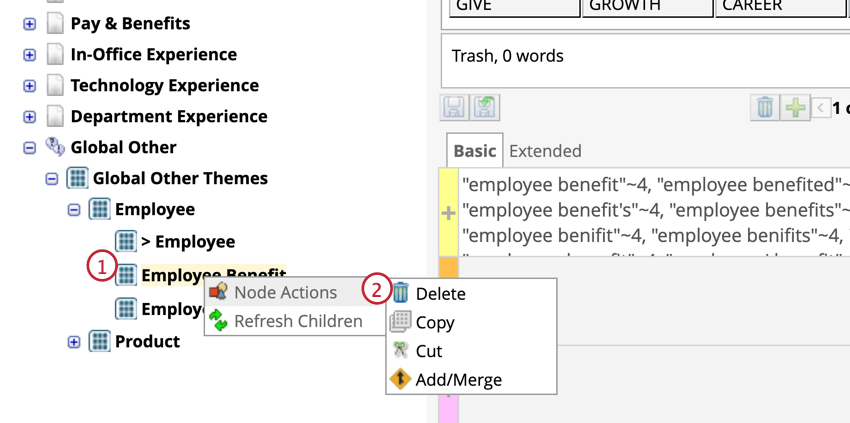Click the Global Other category icon
This screenshot has height=423, width=850.
coord(55,147)
